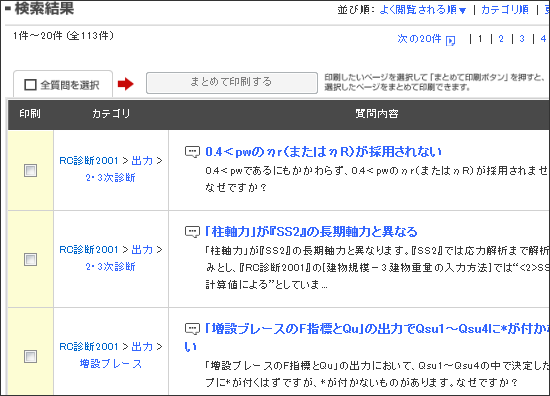Go to 次の20件 results

point(419,39)
